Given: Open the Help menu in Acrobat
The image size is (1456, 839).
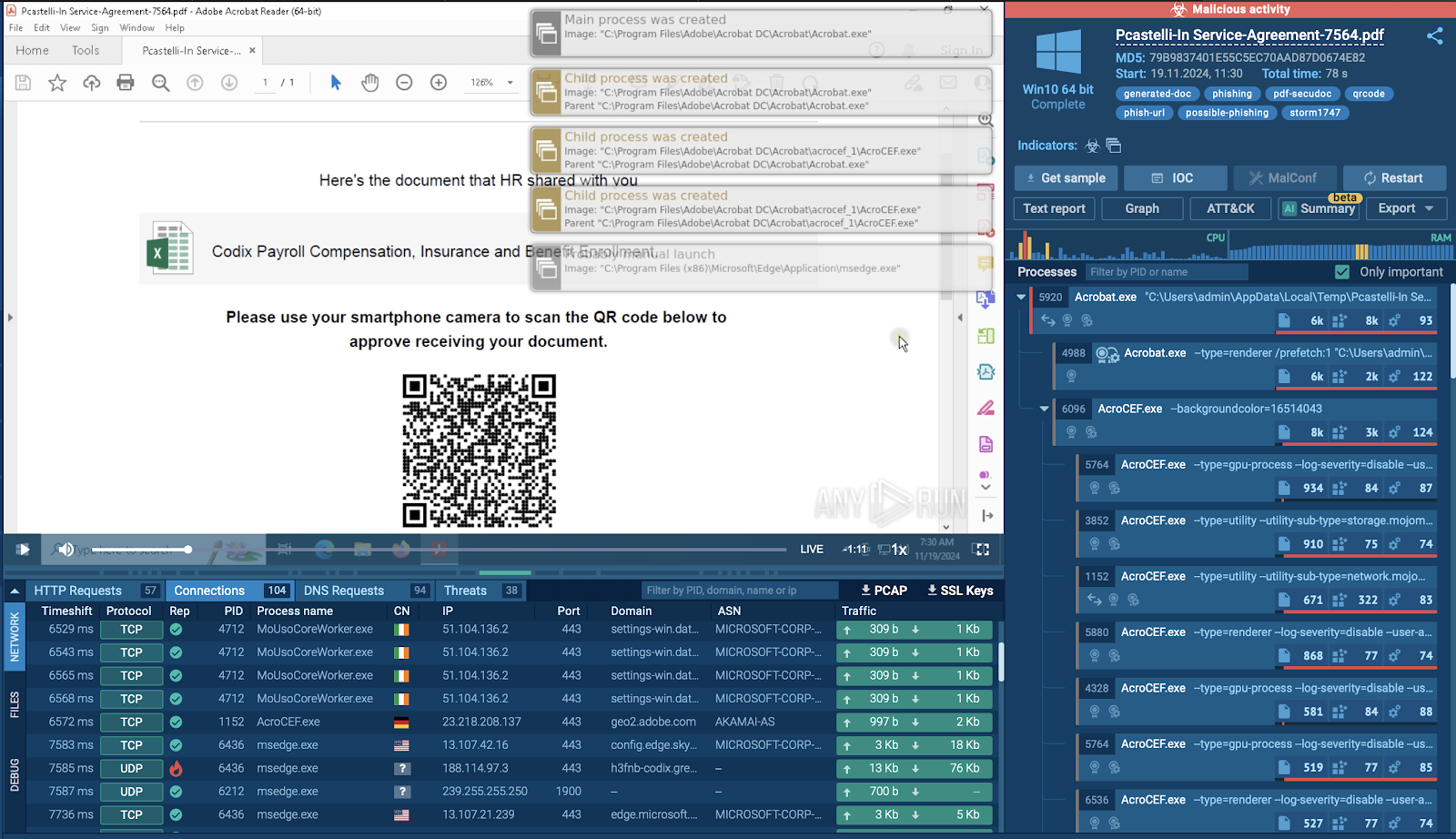Looking at the screenshot, I should coord(175,28).
